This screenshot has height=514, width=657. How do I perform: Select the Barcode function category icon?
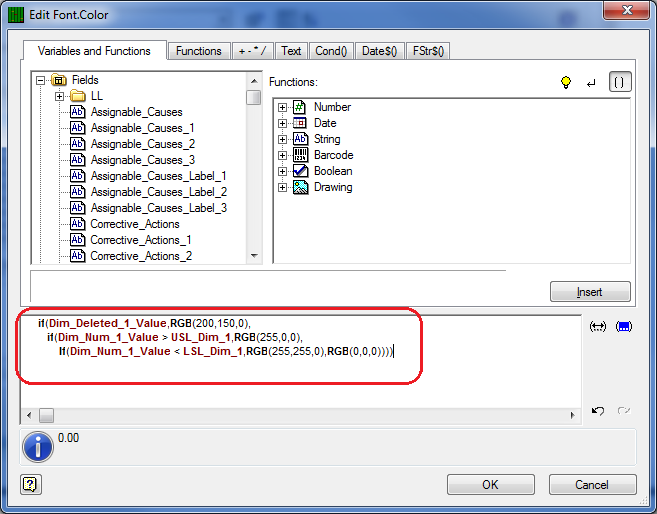(x=300, y=155)
